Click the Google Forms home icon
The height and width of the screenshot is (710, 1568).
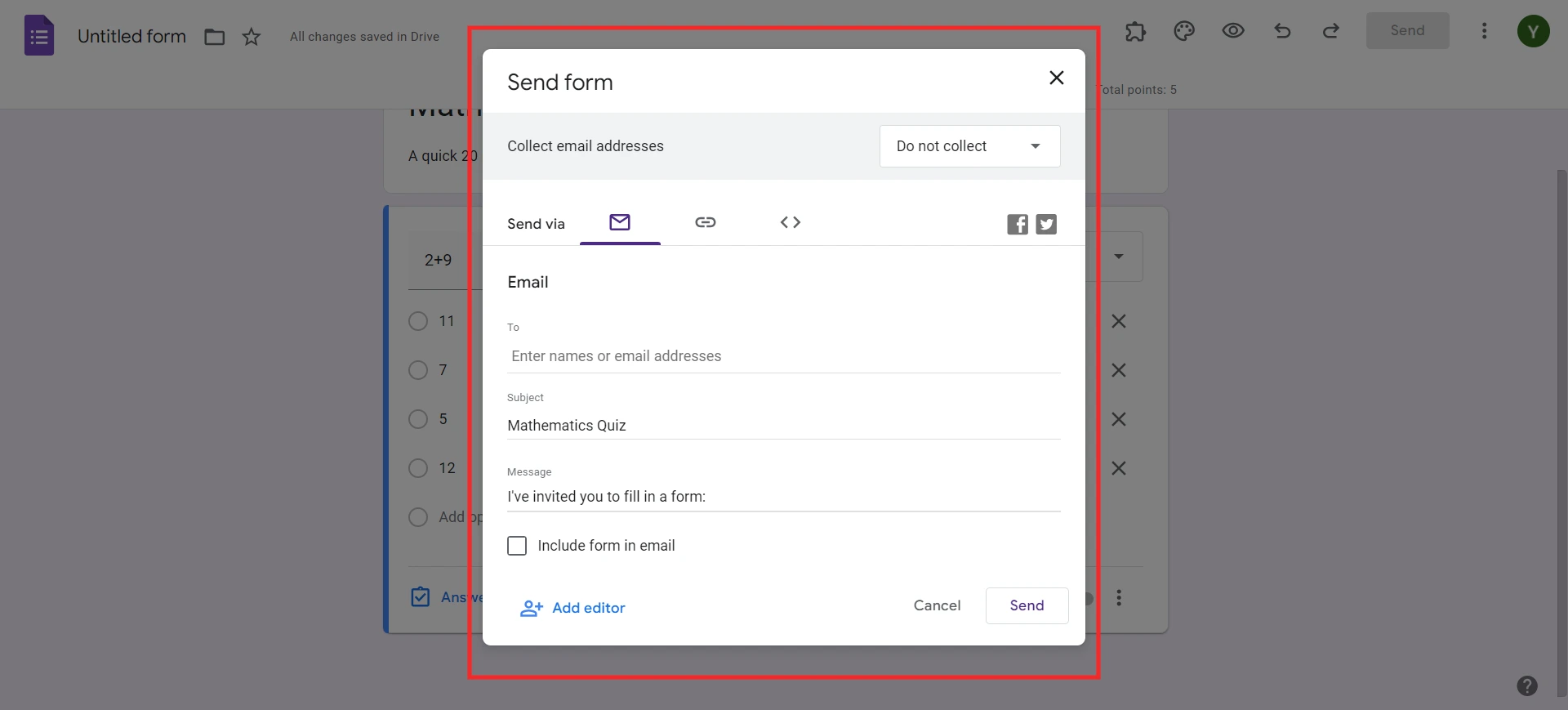(39, 36)
